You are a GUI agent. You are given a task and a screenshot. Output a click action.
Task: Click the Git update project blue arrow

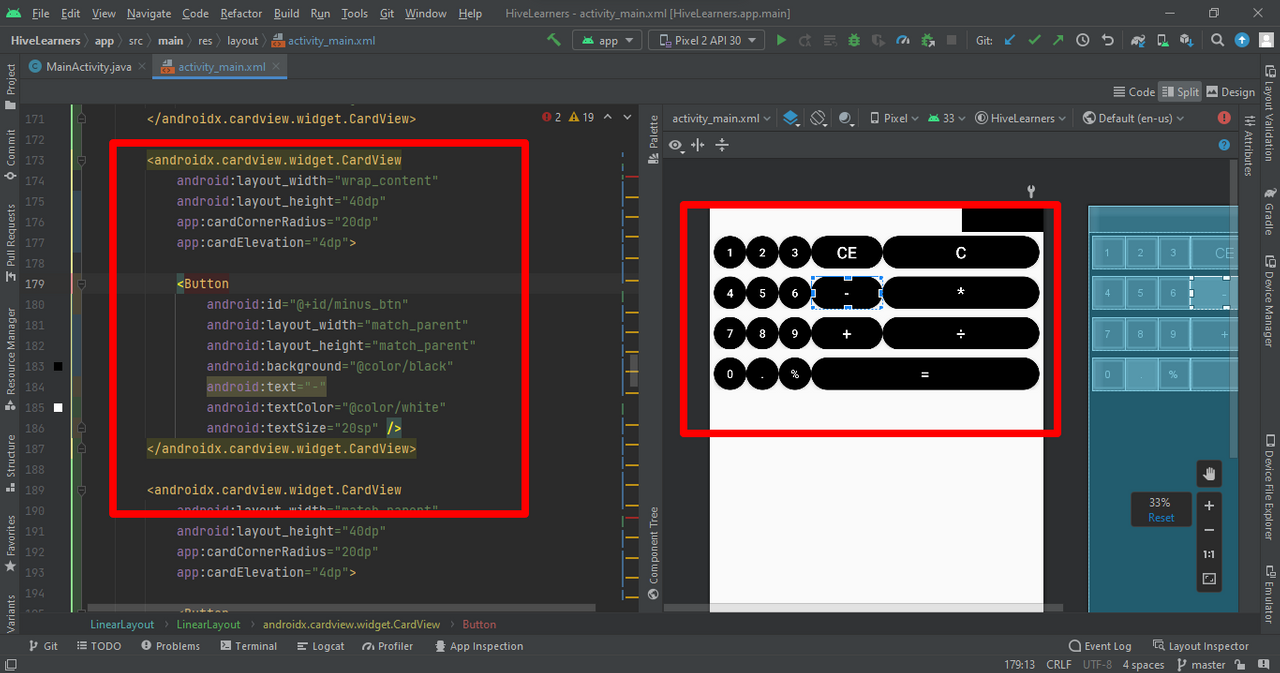click(1009, 41)
